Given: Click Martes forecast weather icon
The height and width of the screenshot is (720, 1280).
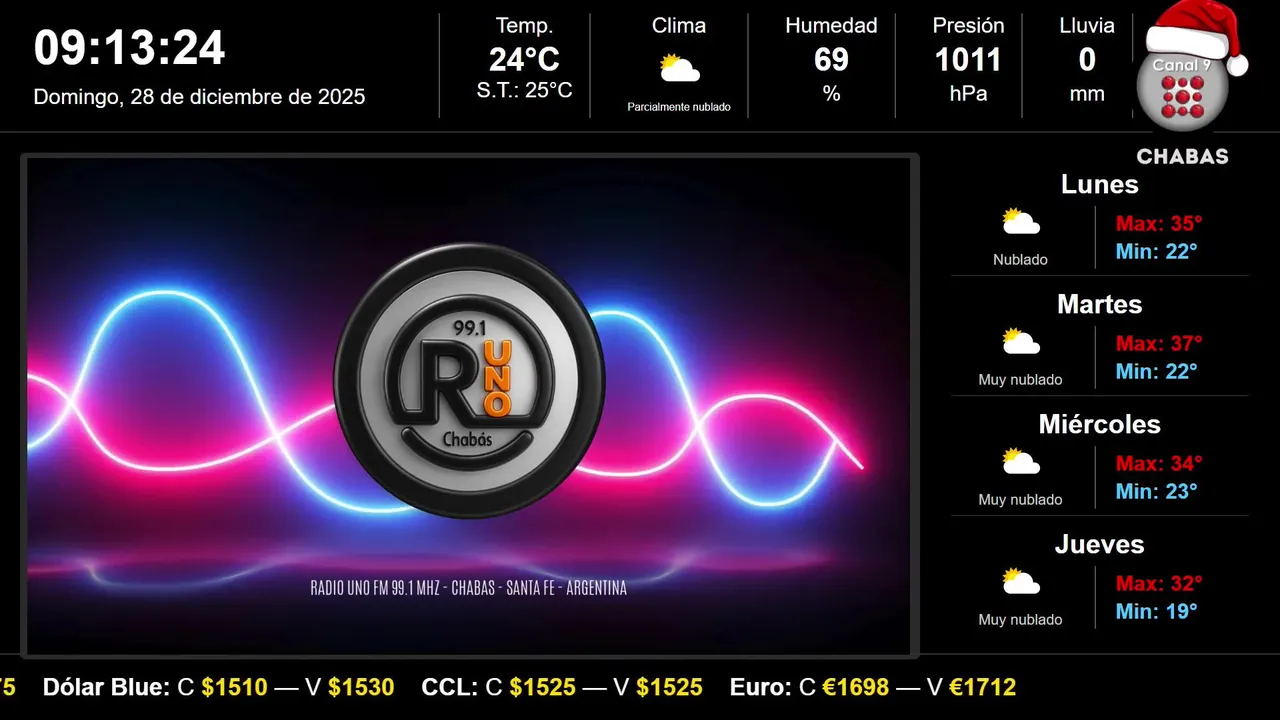Looking at the screenshot, I should 1021,342.
